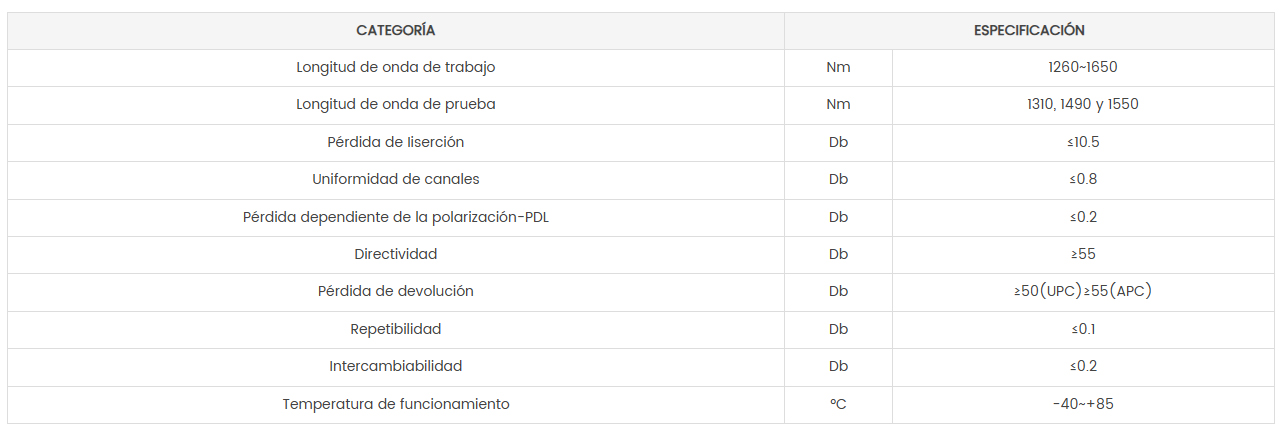1283x436 pixels.
Task: Select the ≥55 directivity value
Action: 1083,255
